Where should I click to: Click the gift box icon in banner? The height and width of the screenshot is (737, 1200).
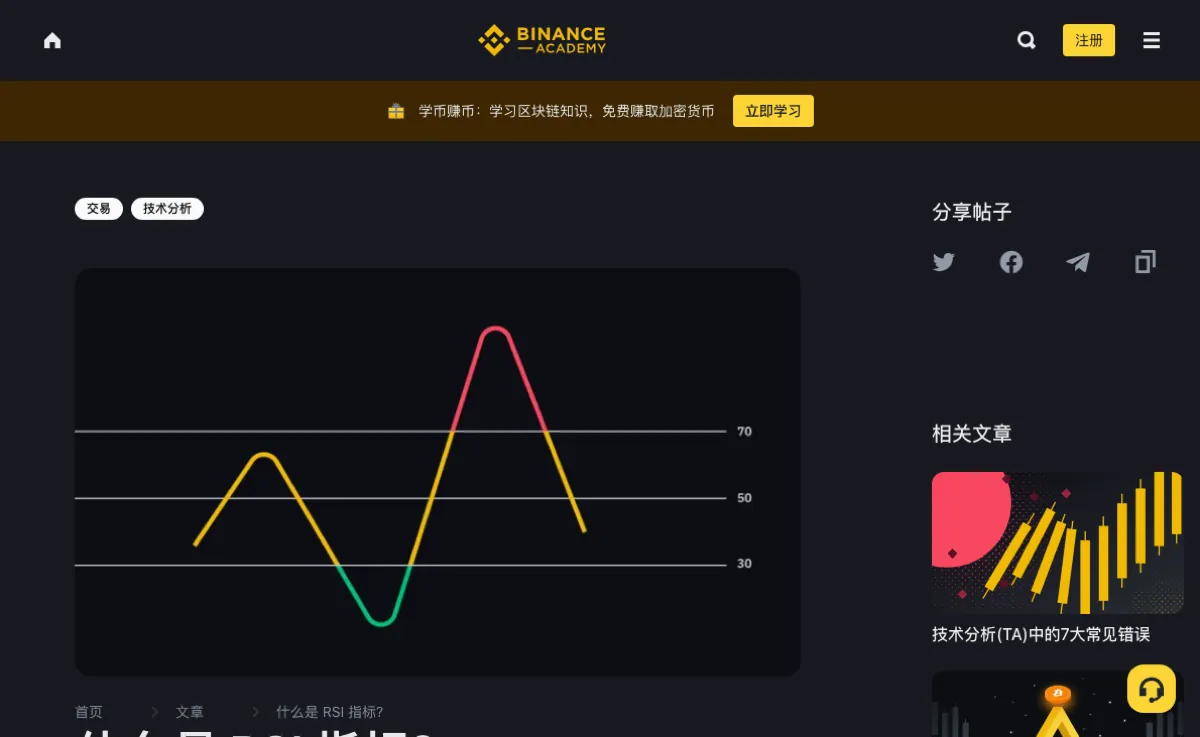tap(396, 111)
